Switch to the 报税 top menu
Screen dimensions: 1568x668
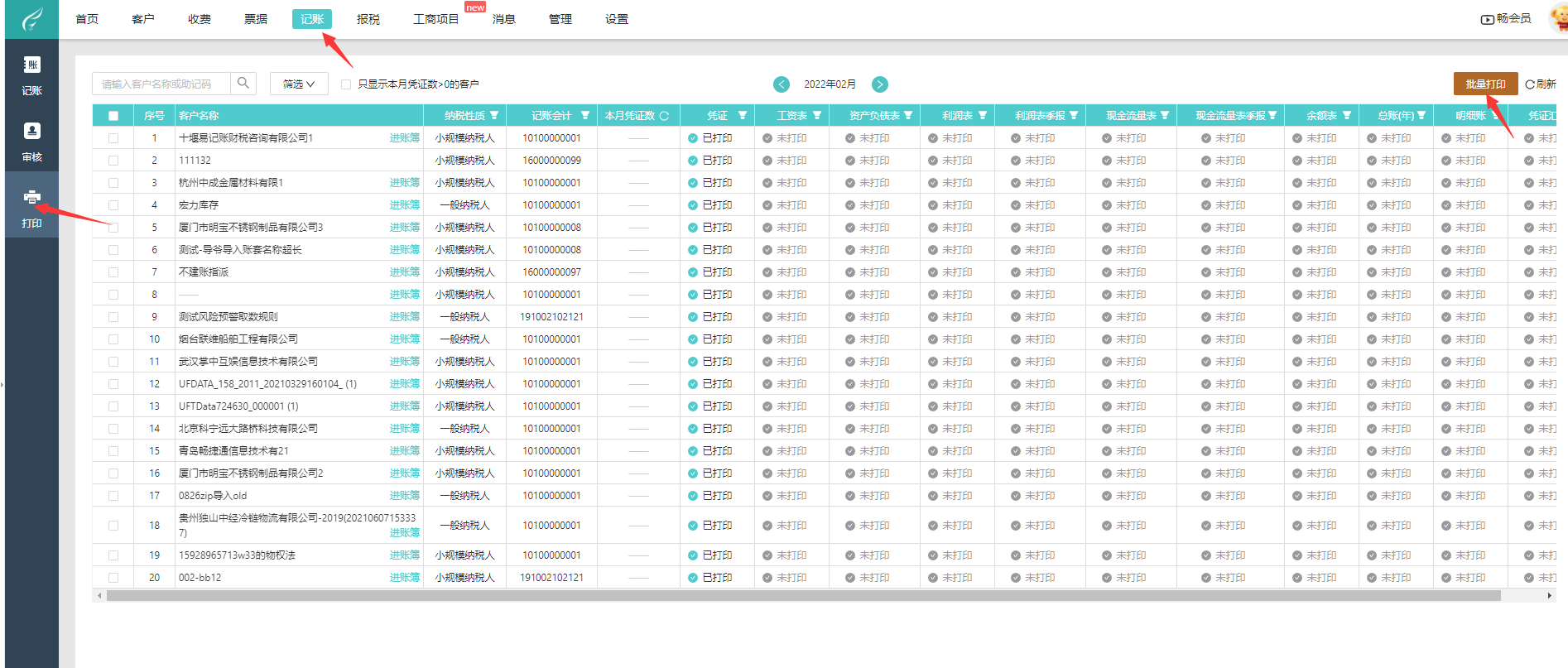click(x=368, y=19)
